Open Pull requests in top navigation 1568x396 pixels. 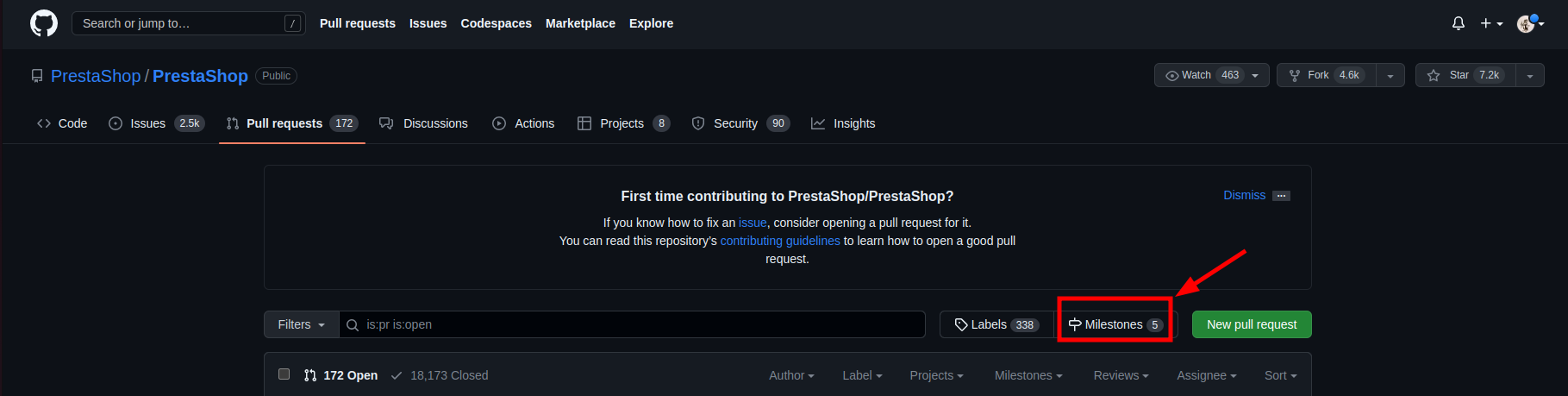pyautogui.click(x=358, y=23)
